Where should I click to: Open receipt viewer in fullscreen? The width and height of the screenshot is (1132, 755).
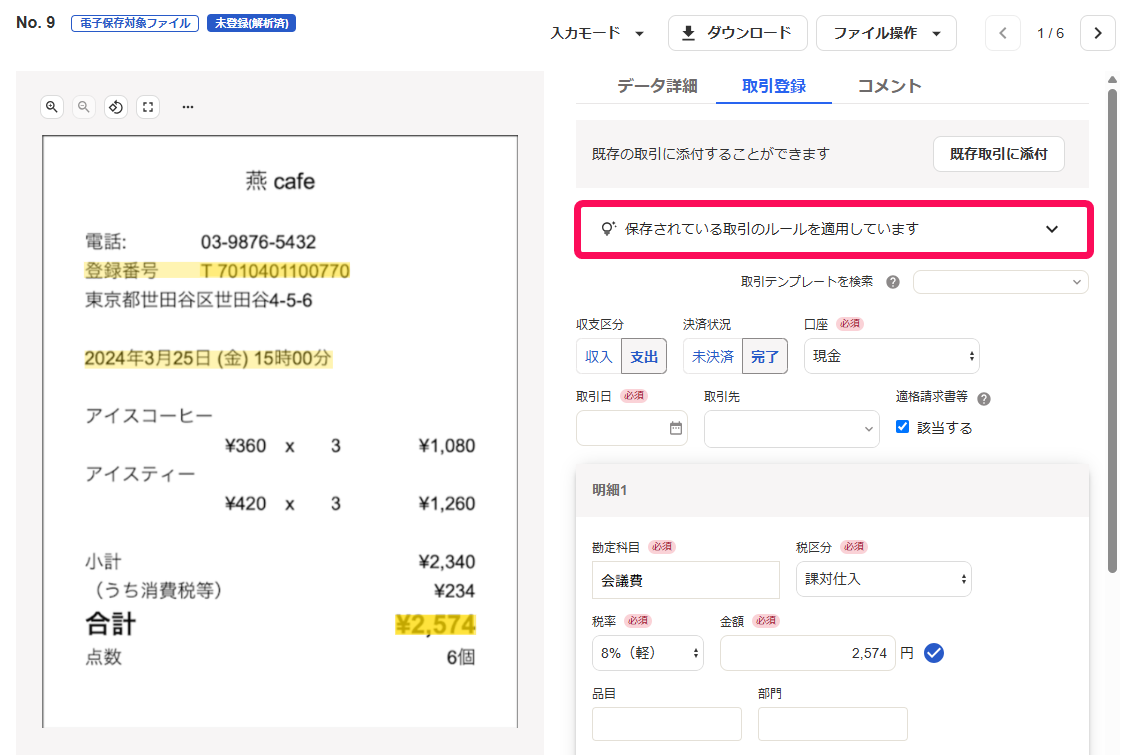(x=148, y=107)
